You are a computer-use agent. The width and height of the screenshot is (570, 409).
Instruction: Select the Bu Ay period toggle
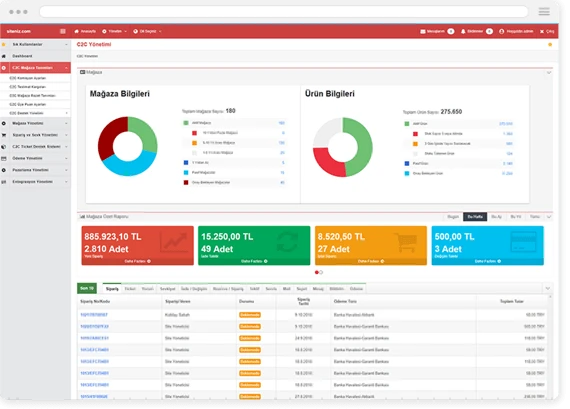pos(497,217)
